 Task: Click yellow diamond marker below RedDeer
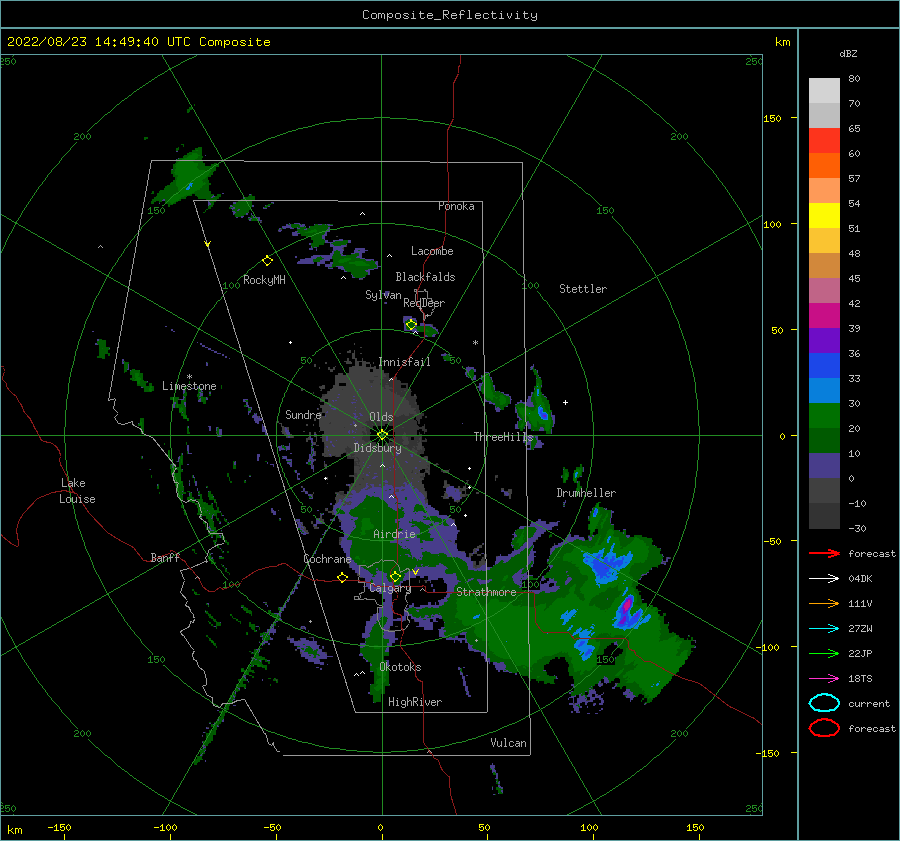pyautogui.click(x=411, y=325)
